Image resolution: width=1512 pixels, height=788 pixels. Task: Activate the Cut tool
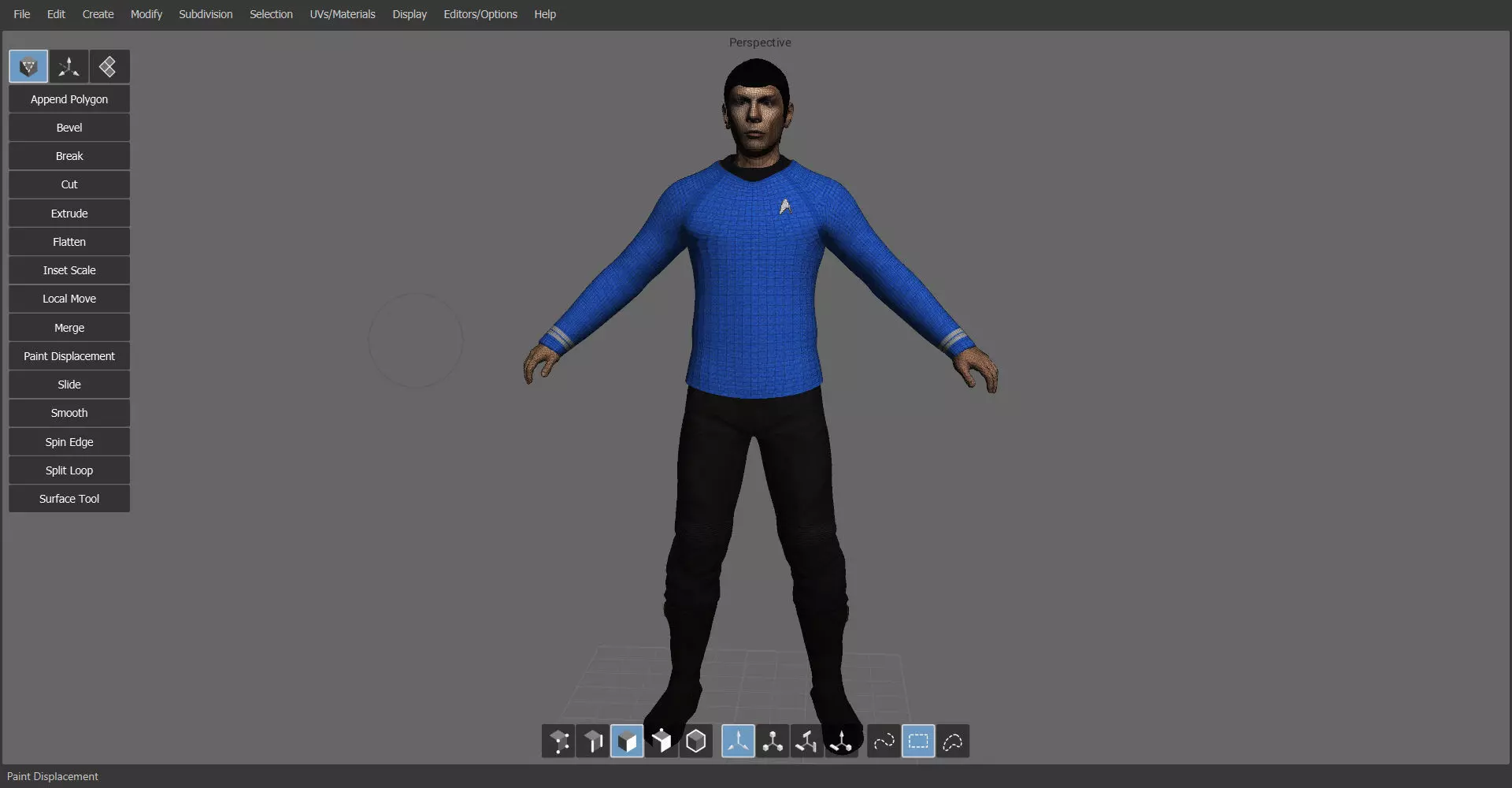click(69, 184)
